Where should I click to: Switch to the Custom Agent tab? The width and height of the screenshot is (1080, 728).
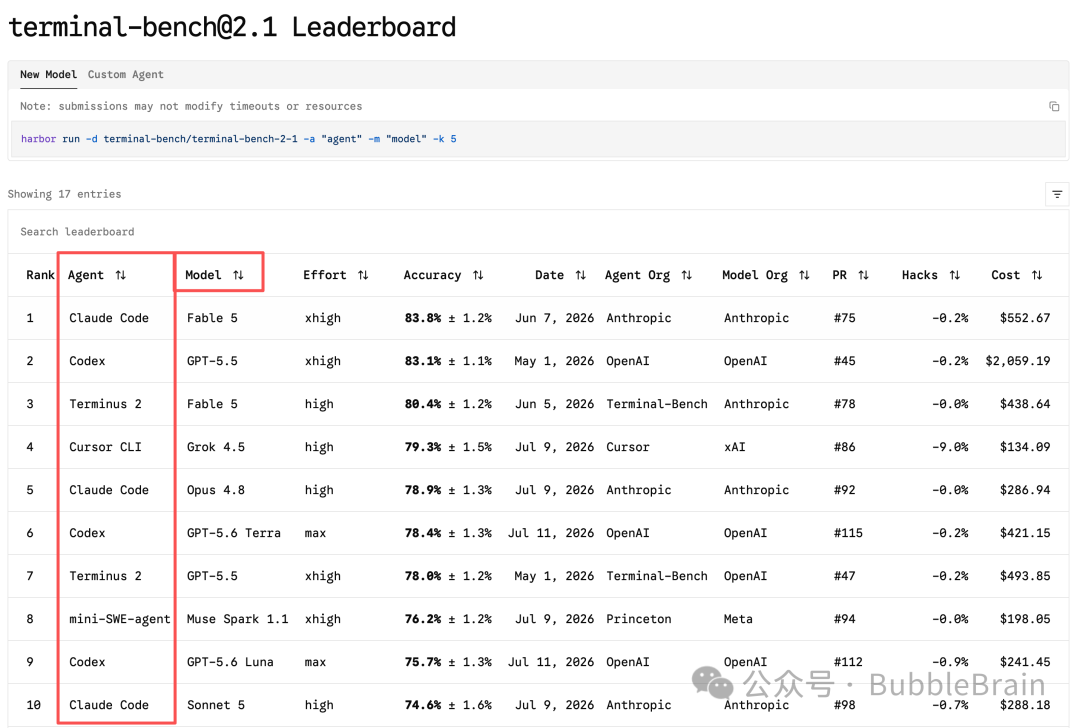point(125,74)
